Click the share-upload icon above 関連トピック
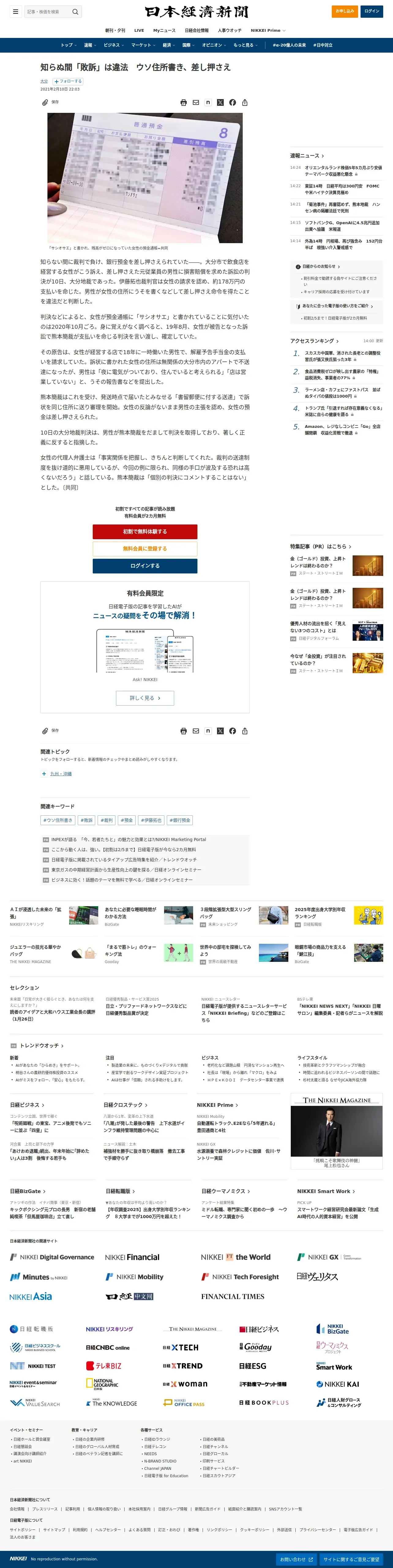Image resolution: width=393 pixels, height=1568 pixels. coord(245,731)
